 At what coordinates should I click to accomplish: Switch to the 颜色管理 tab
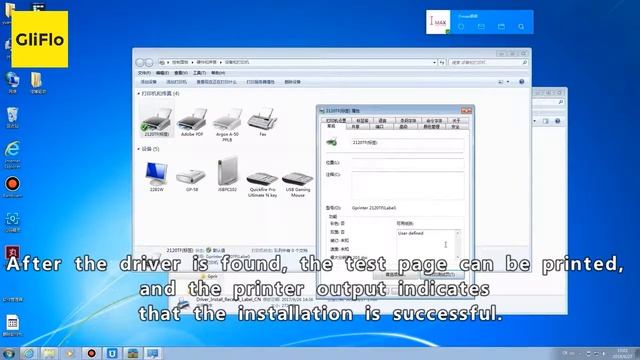(x=431, y=127)
